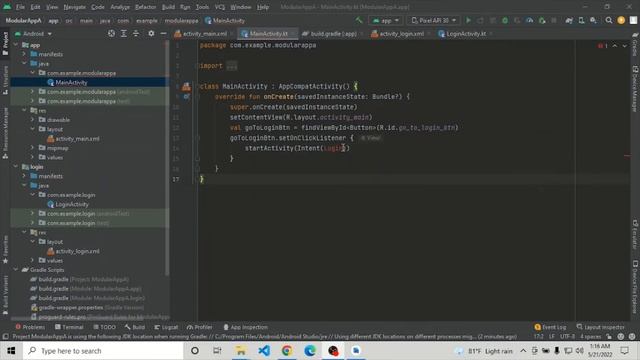Screen dimensions: 640x360
Task: Click Collapse All in Project panel
Action: 136,33
